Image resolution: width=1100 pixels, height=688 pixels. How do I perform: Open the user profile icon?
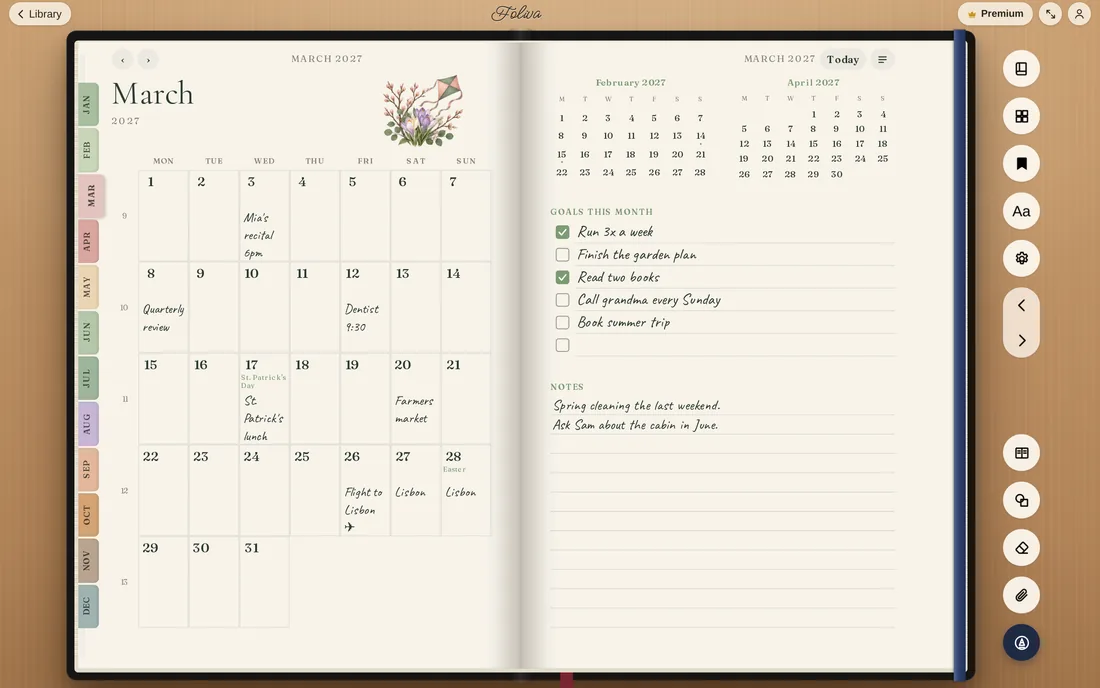point(1079,14)
